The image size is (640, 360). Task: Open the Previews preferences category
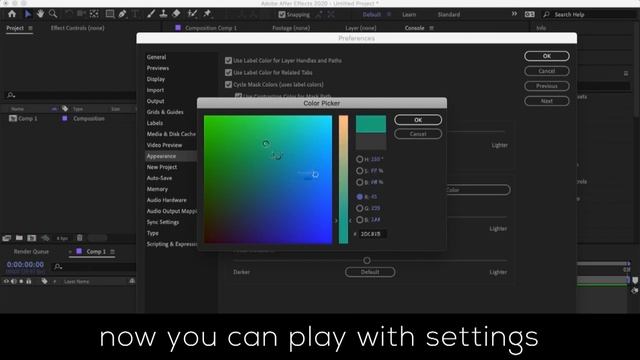[158, 68]
